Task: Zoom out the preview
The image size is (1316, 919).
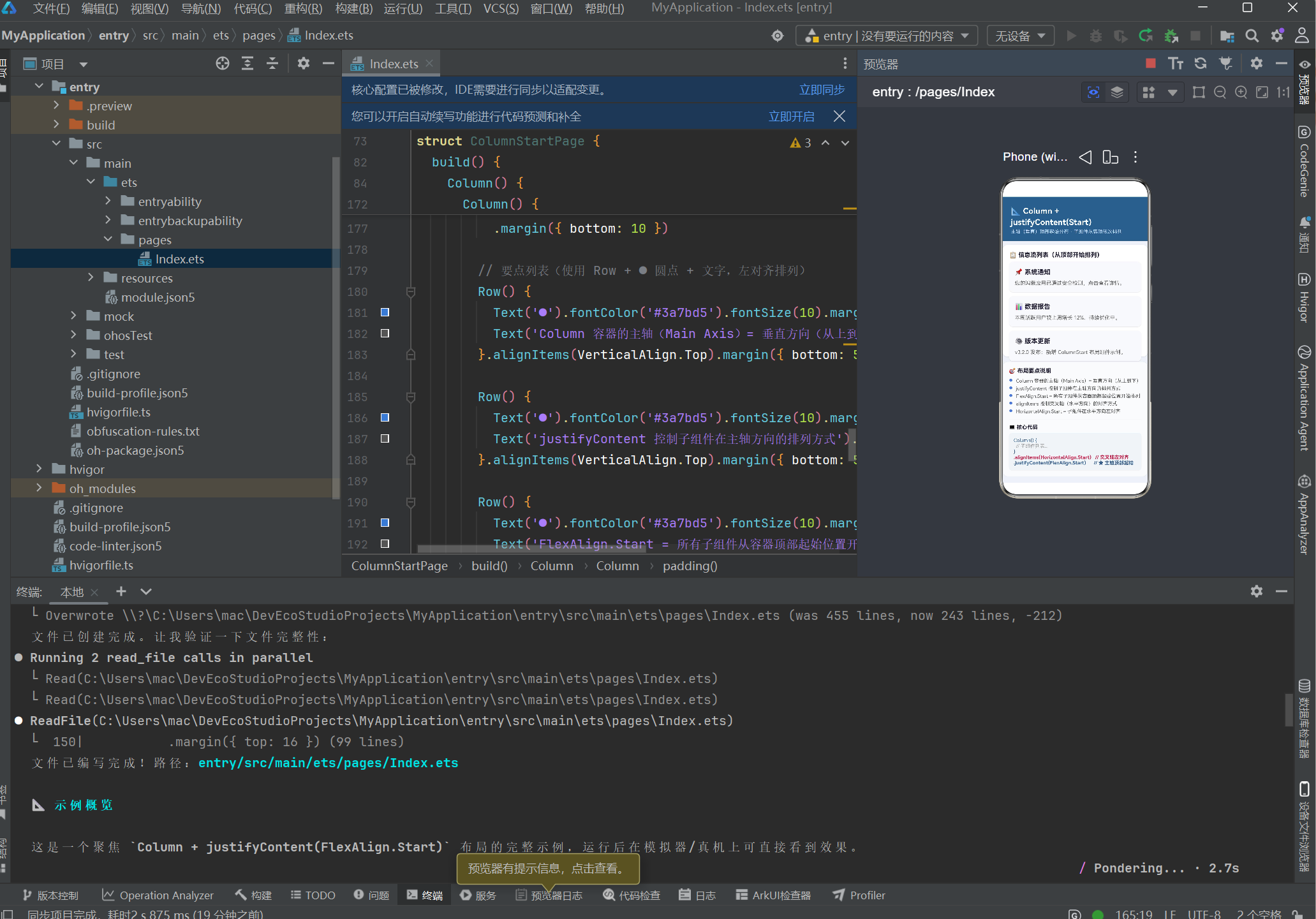Action: (x=1220, y=92)
